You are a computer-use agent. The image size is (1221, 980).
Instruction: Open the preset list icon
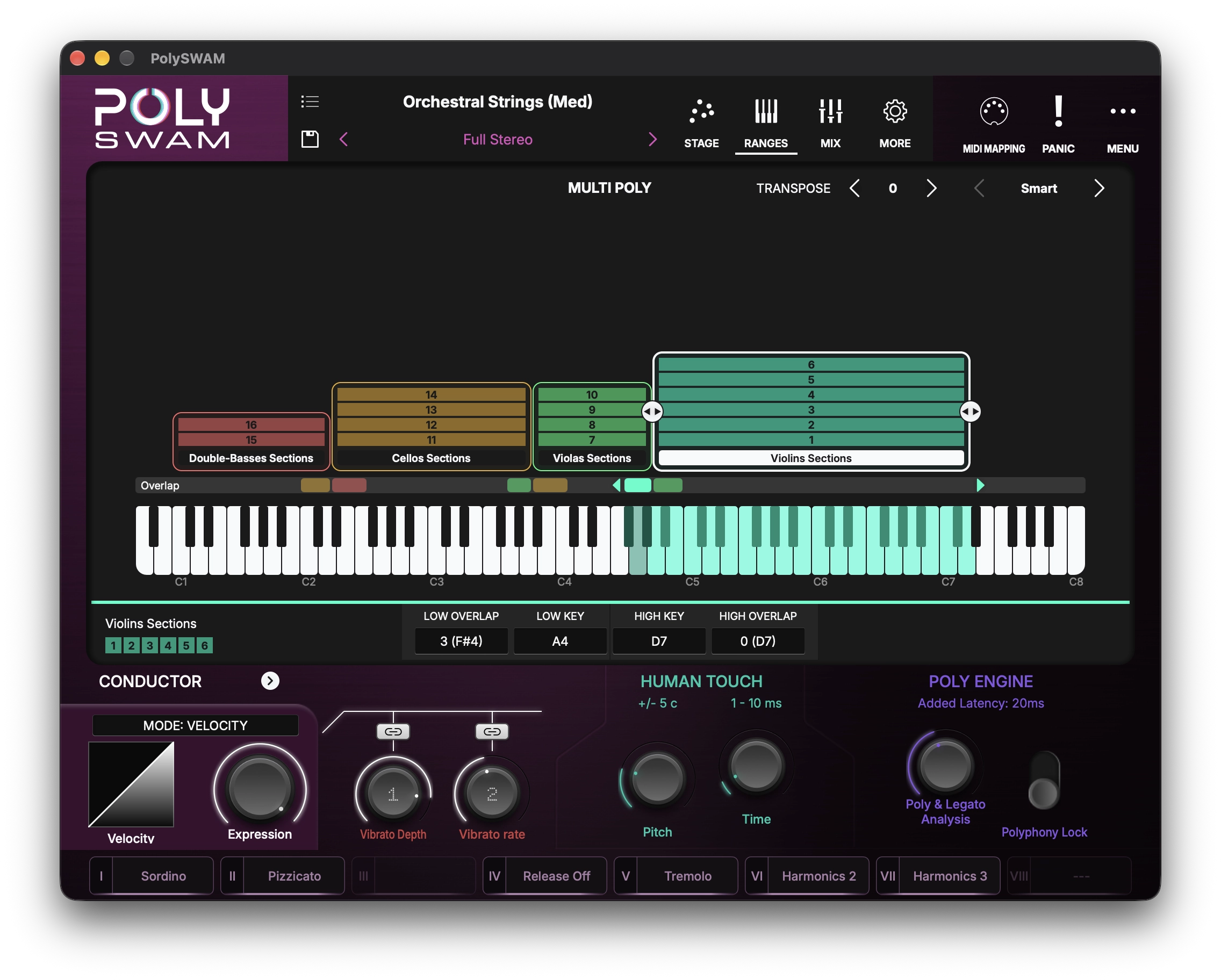[x=310, y=102]
